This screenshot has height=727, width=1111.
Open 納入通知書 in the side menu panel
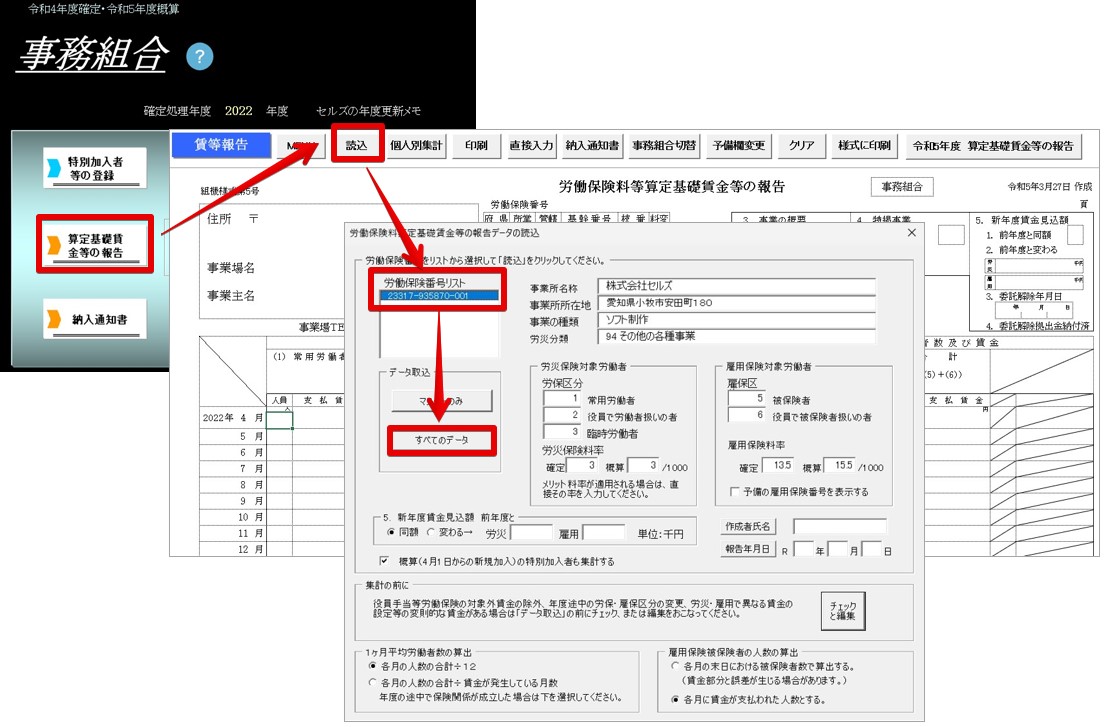click(94, 320)
